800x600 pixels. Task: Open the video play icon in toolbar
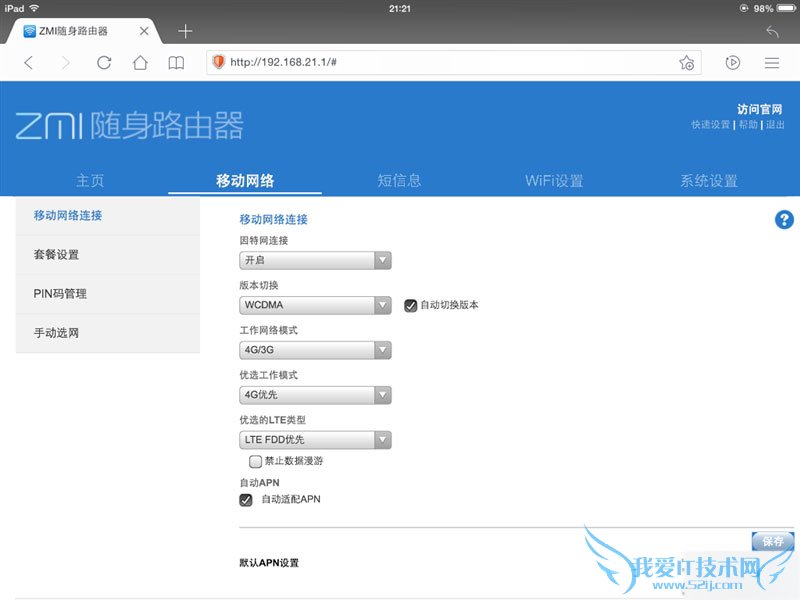tap(733, 63)
